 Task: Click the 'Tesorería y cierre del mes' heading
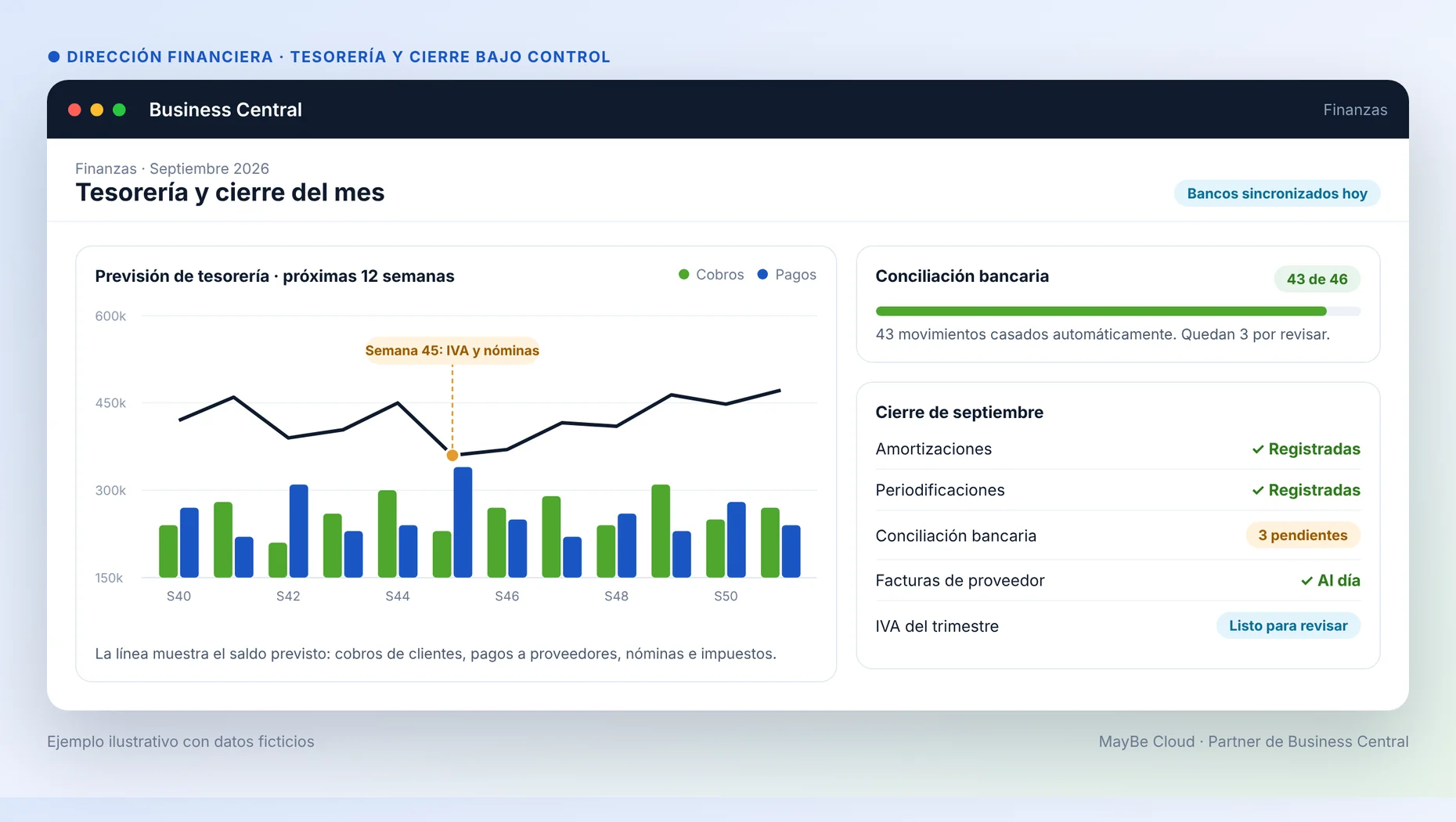(229, 193)
